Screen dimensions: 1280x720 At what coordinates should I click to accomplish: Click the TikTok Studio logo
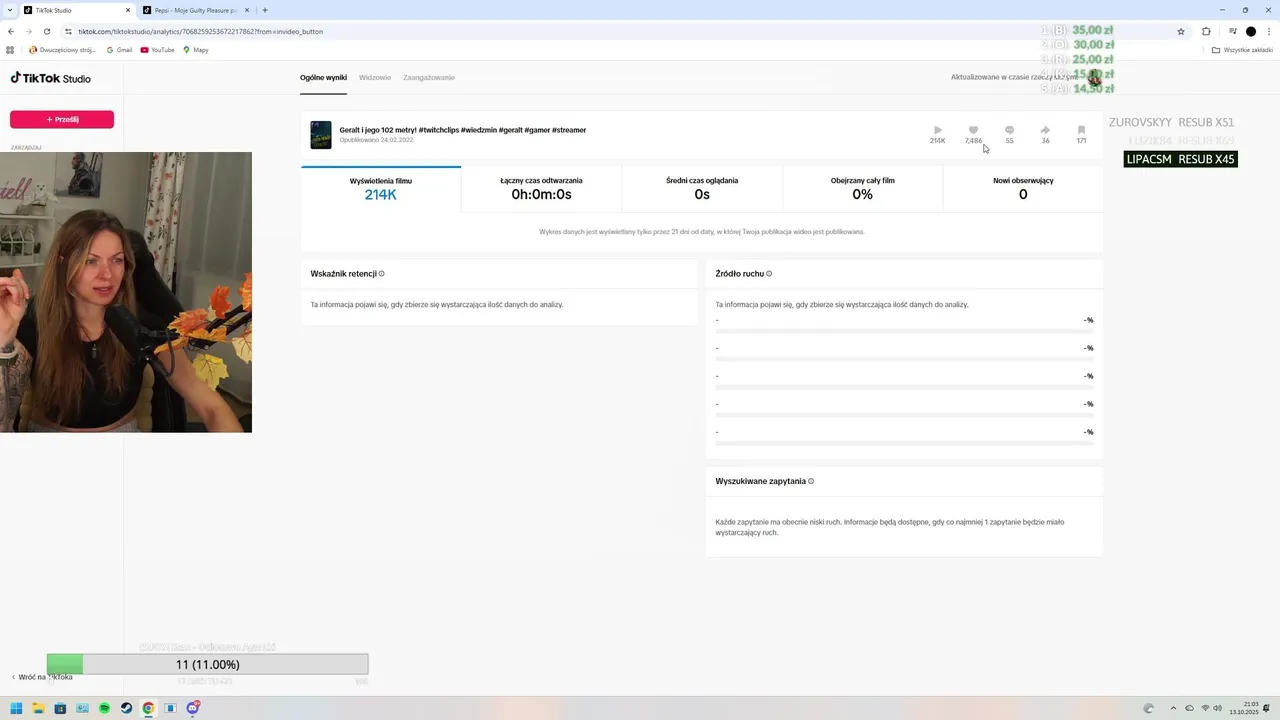click(x=50, y=78)
